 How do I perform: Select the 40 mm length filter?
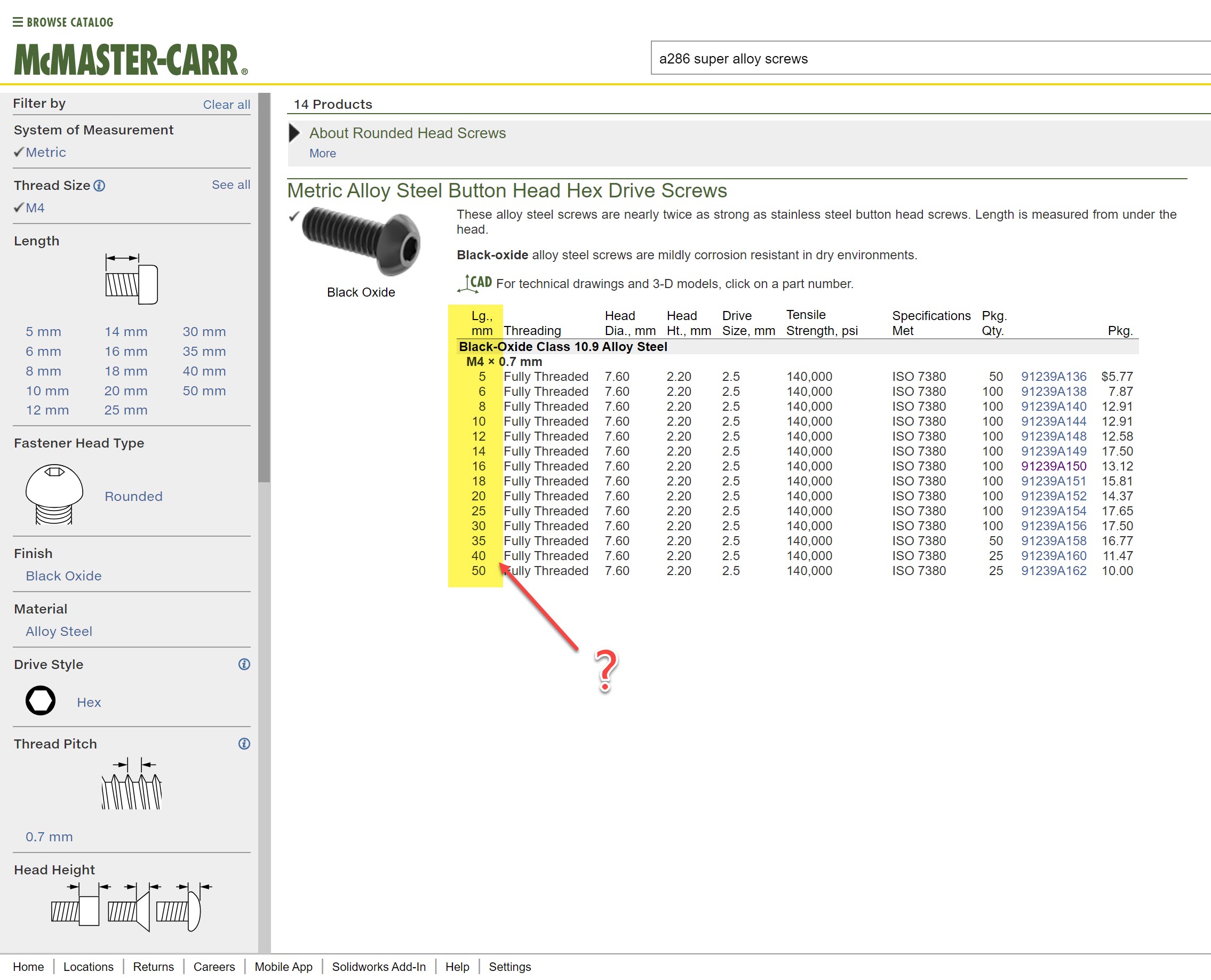204,371
